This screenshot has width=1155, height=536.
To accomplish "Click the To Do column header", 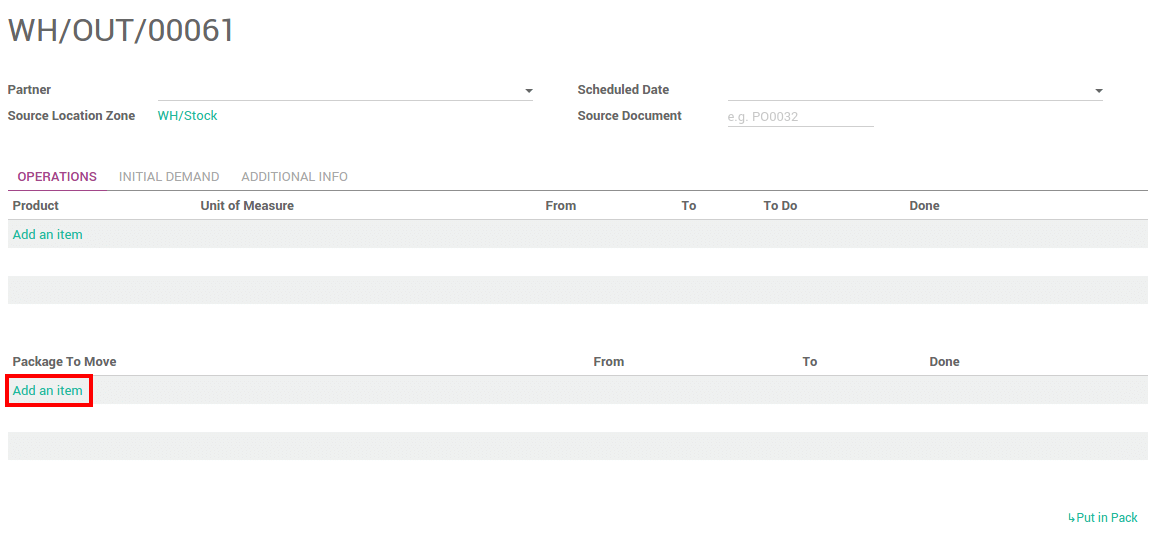I will tap(780, 206).
